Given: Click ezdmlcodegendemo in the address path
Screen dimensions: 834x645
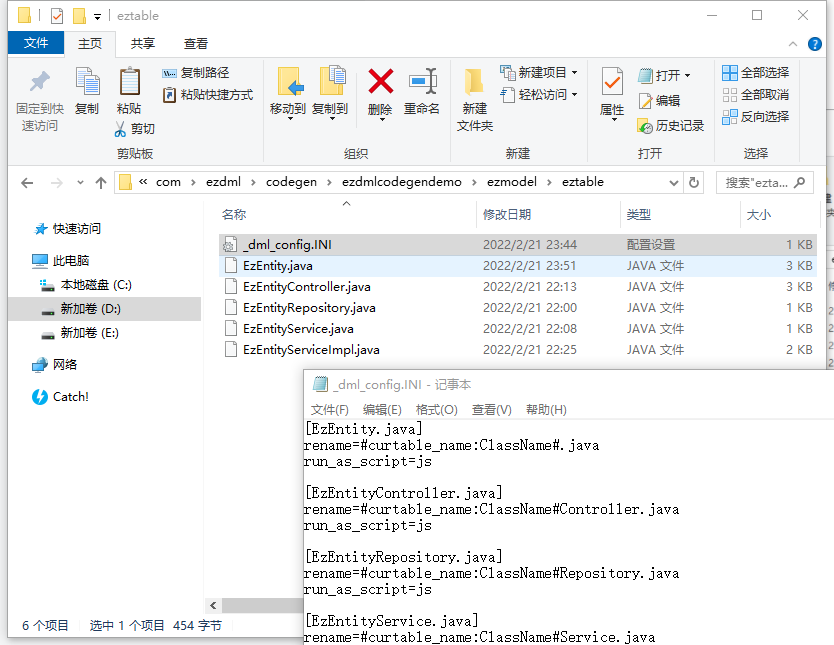Looking at the screenshot, I should point(402,182).
